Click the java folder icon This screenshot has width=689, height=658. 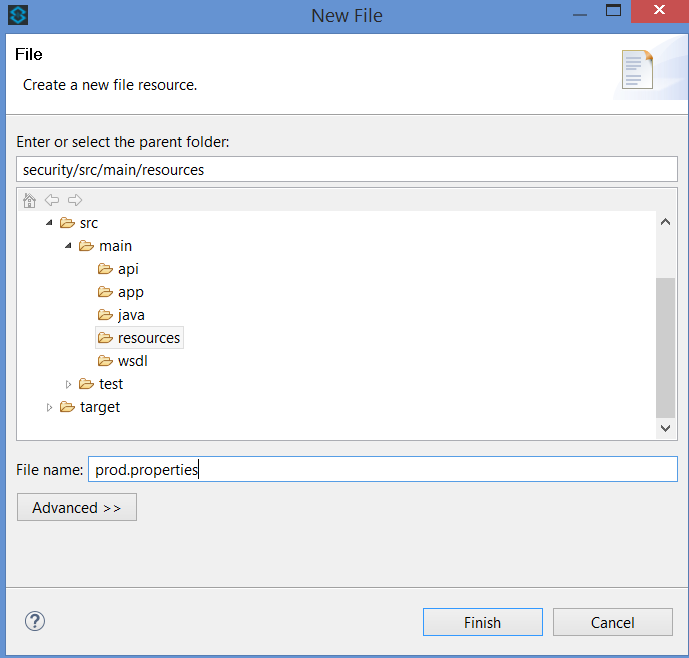tap(105, 315)
